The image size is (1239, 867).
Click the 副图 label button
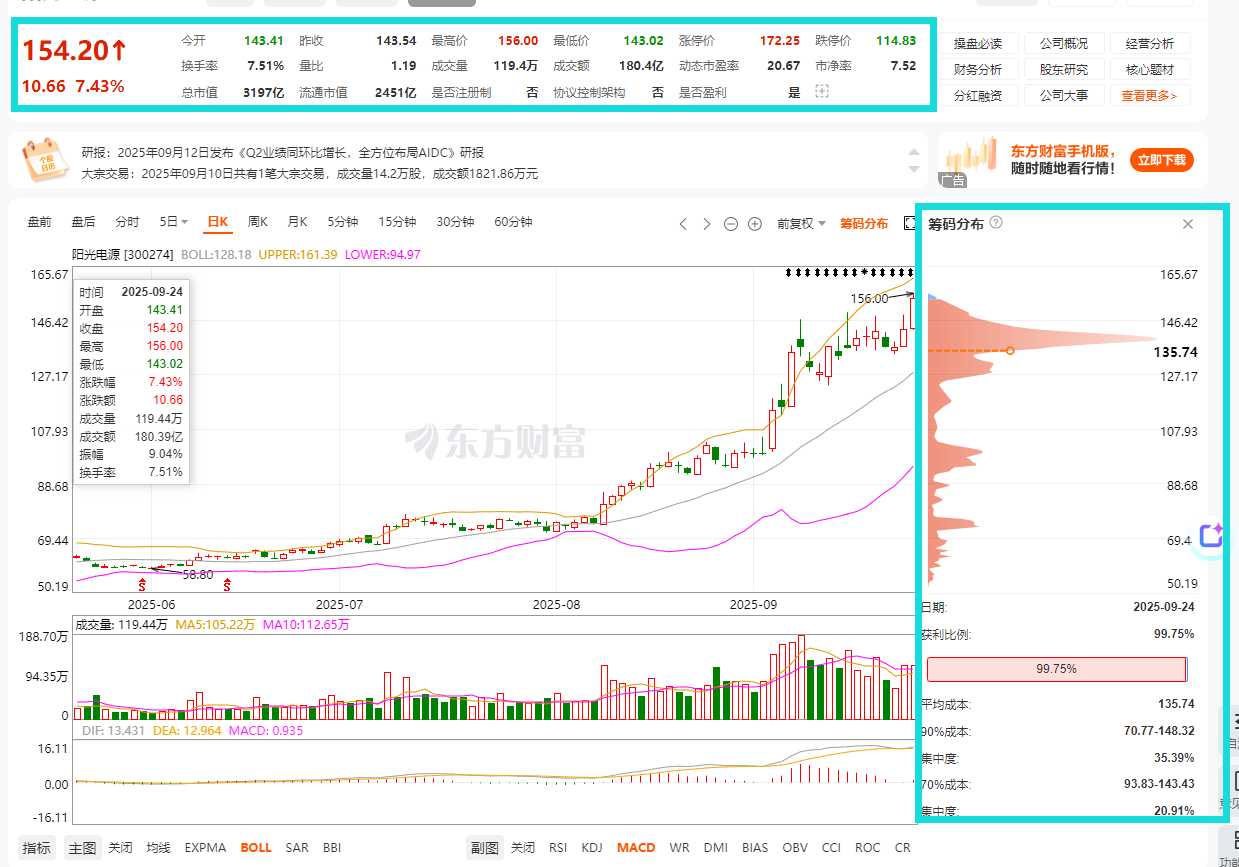[485, 847]
